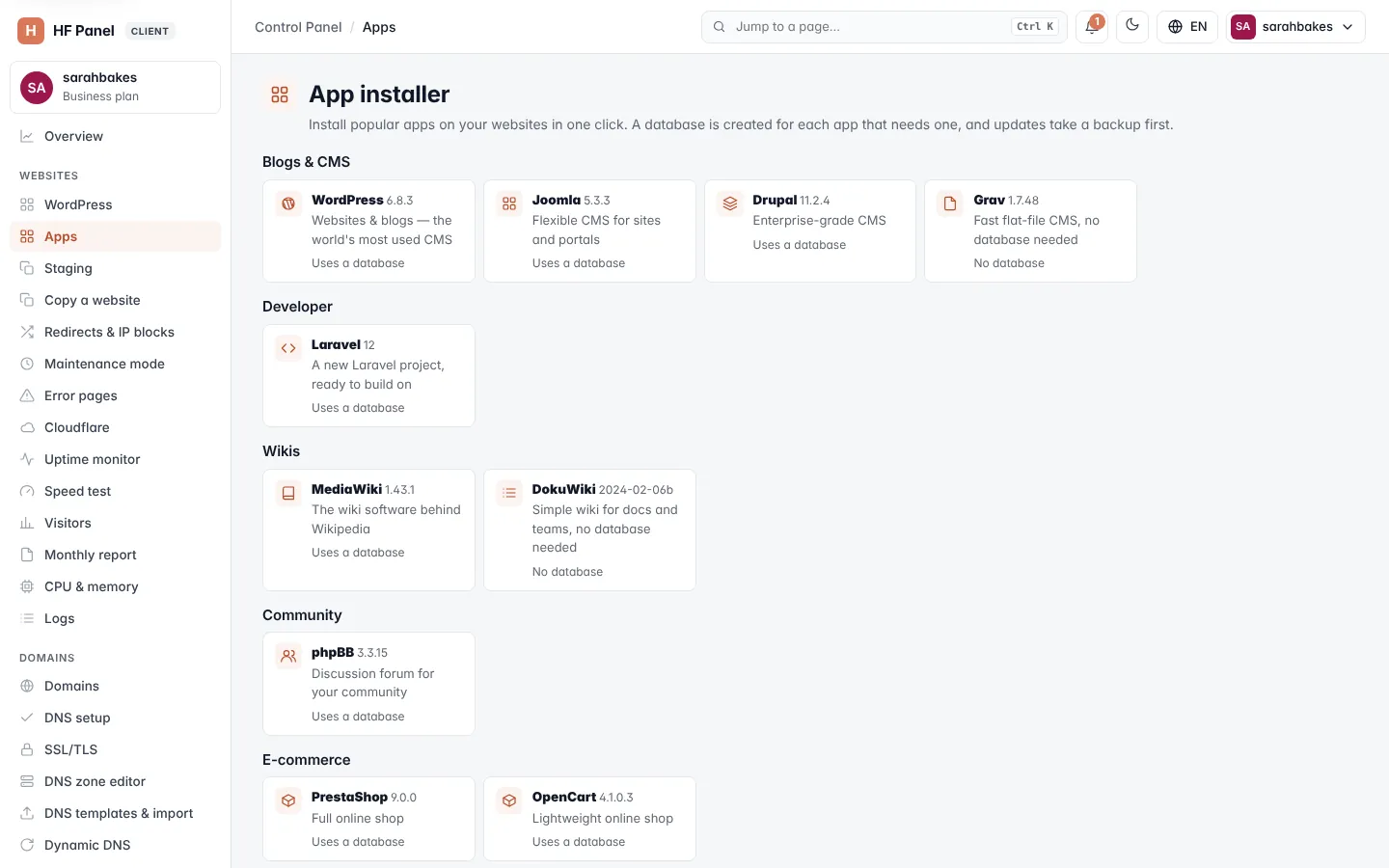The image size is (1389, 868).
Task: Go to Overview in sidebar
Action: point(115,136)
